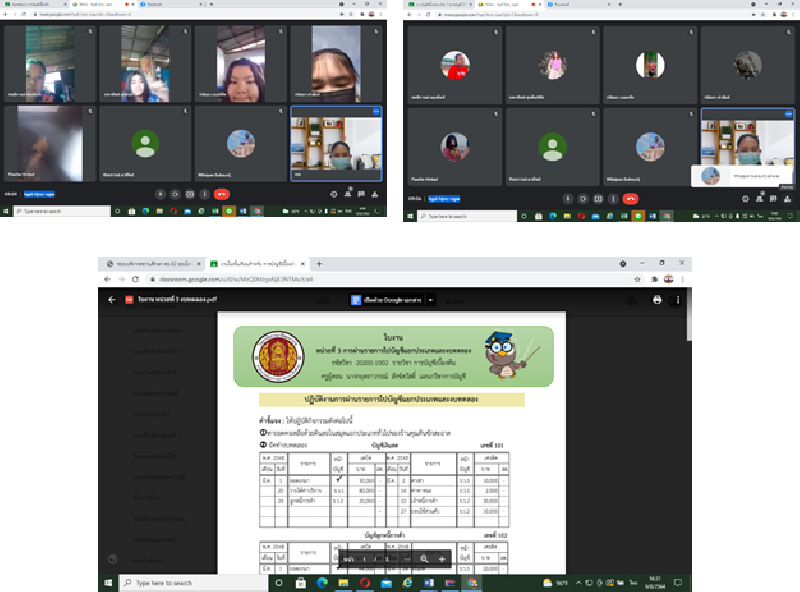Image resolution: width=800 pixels, height=592 pixels.
Task: Show the people list in the right Meet window
Action: point(760,198)
